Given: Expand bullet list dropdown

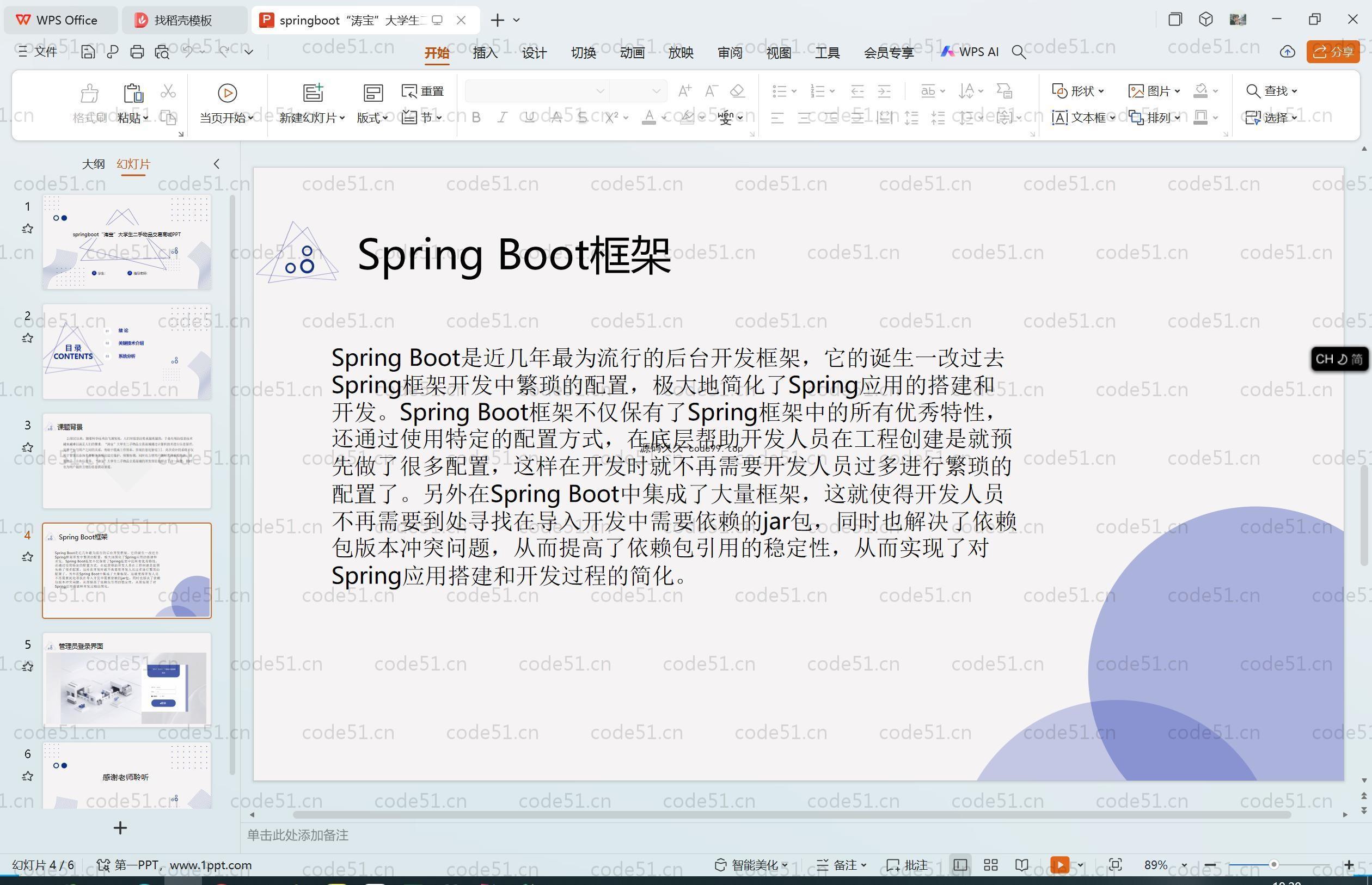Looking at the screenshot, I should (794, 91).
